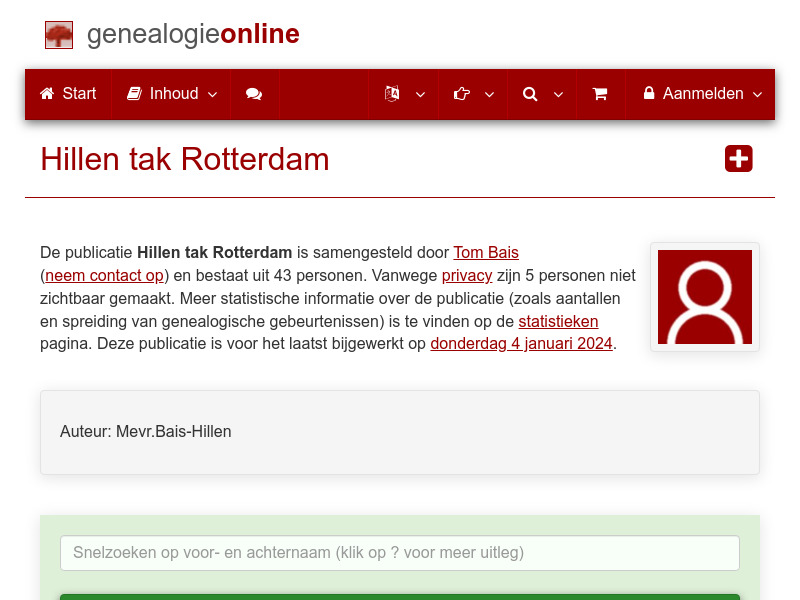Click the thumbs-up icon in the navbar
800x600 pixels.
pos(461,94)
